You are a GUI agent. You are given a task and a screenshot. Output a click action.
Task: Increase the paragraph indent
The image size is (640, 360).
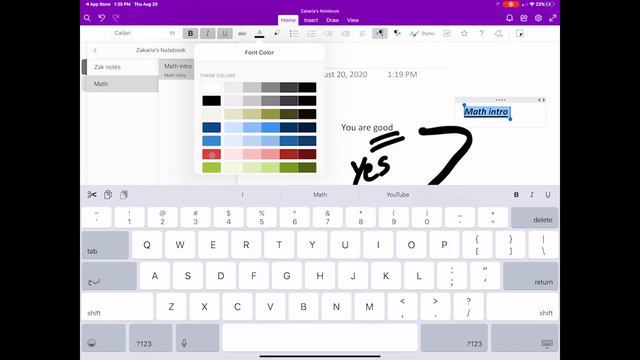[345, 34]
